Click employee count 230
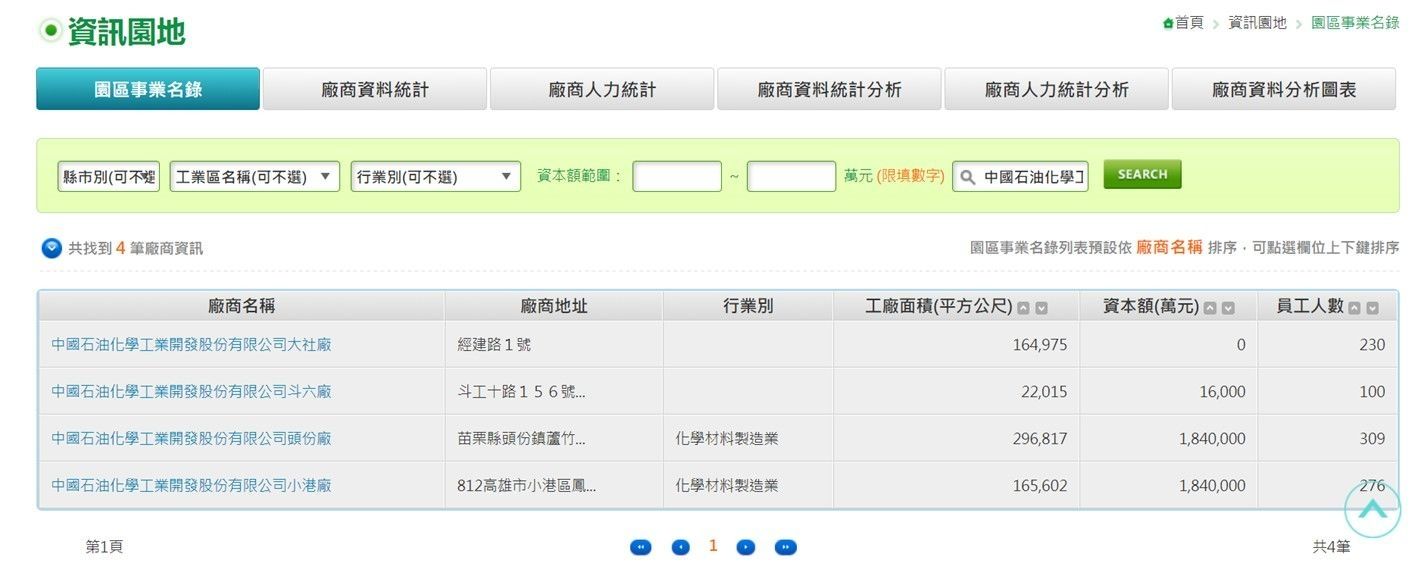The height and width of the screenshot is (570, 1416). pos(1372,344)
